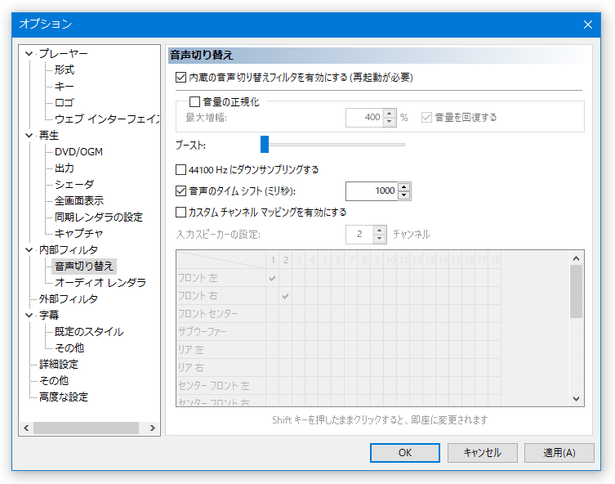Open 既定のスタイル subtitle settings
The height and width of the screenshot is (484, 615).
coord(89,331)
